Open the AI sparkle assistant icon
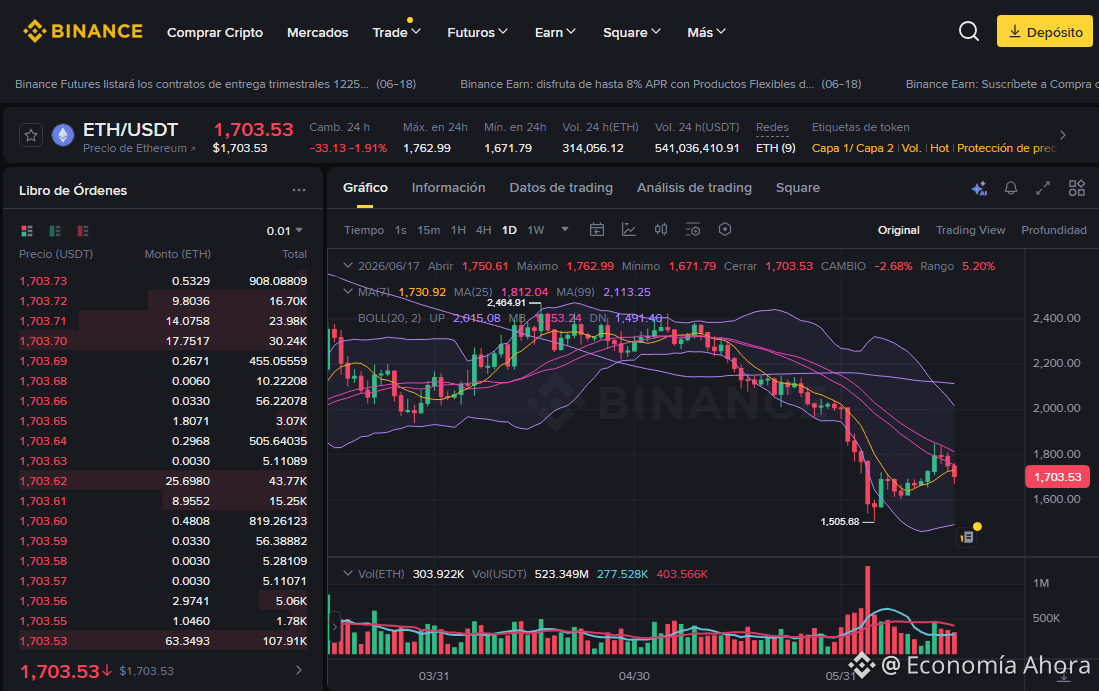This screenshot has height=691, width=1099. tap(979, 188)
